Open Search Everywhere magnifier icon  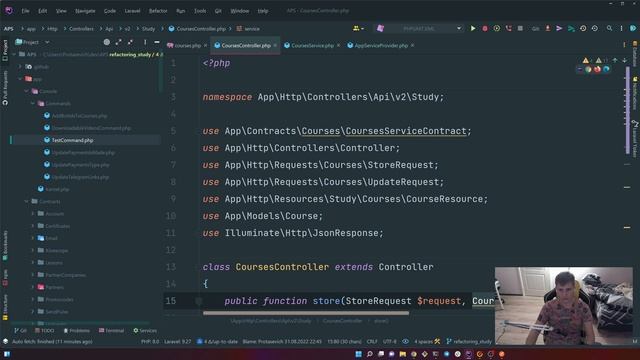coord(609,29)
